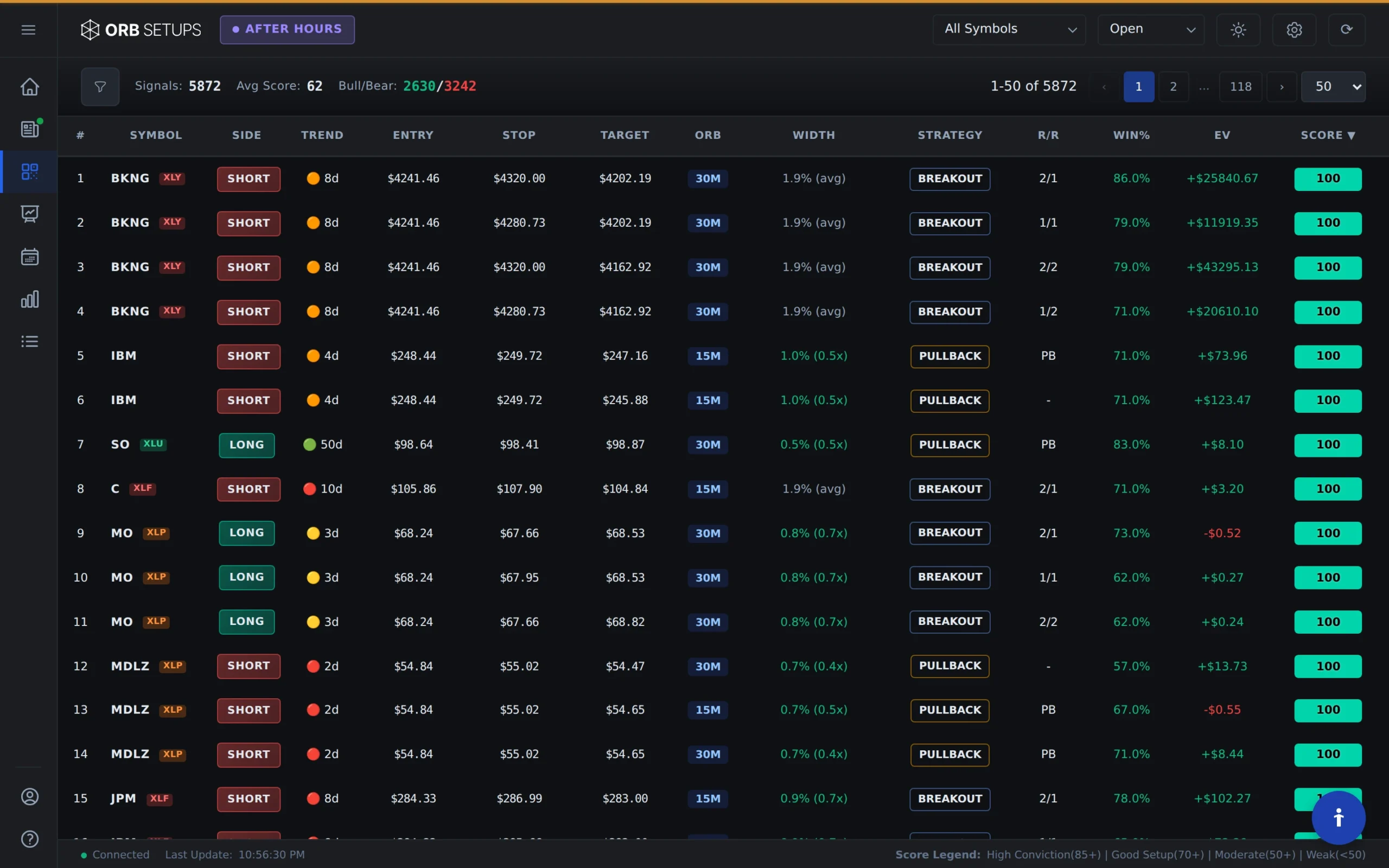Open the calendar sidebar icon
This screenshot has width=1389, height=868.
30,256
